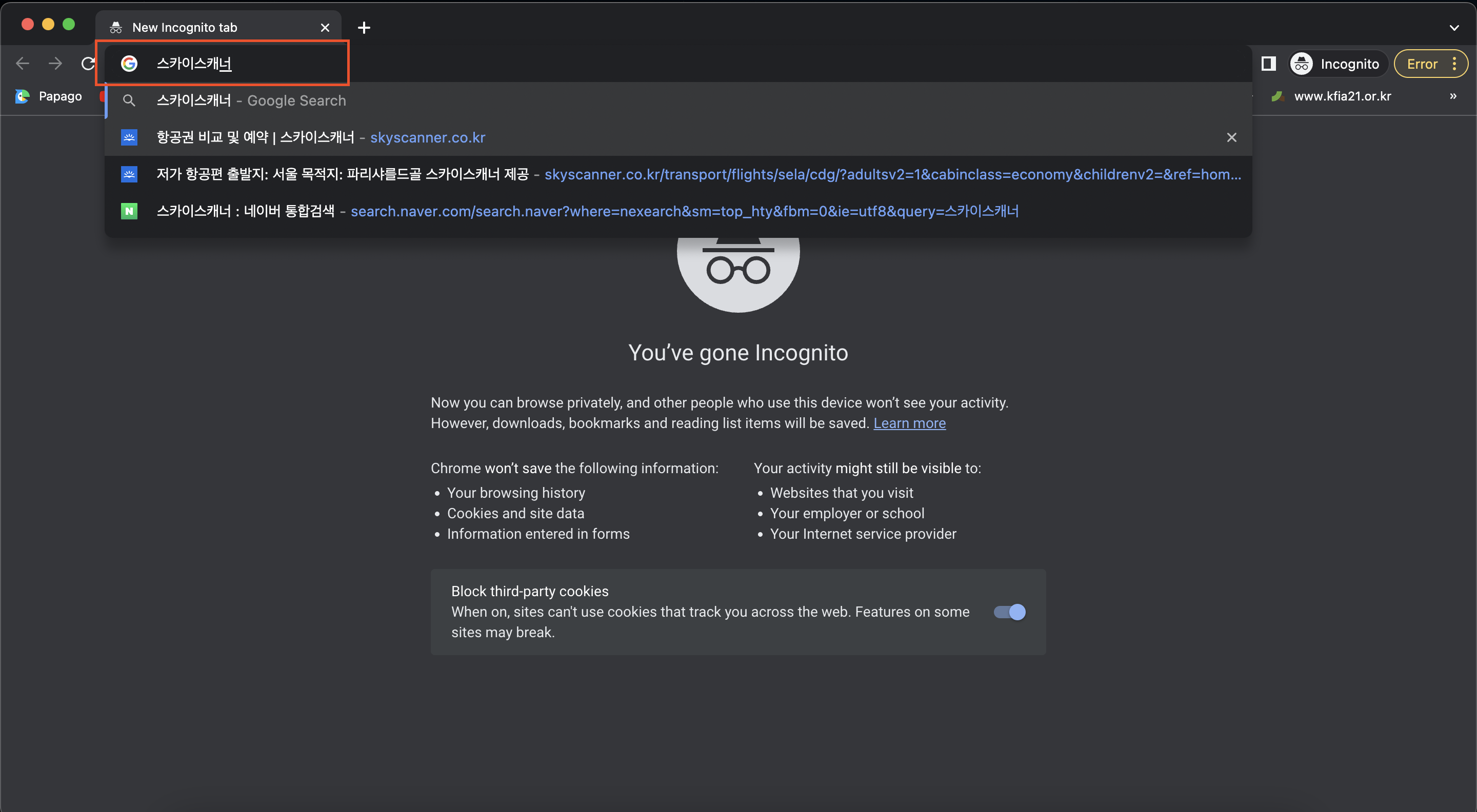
Task: Disable the Block third-party cookies toggle
Action: pos(1009,612)
